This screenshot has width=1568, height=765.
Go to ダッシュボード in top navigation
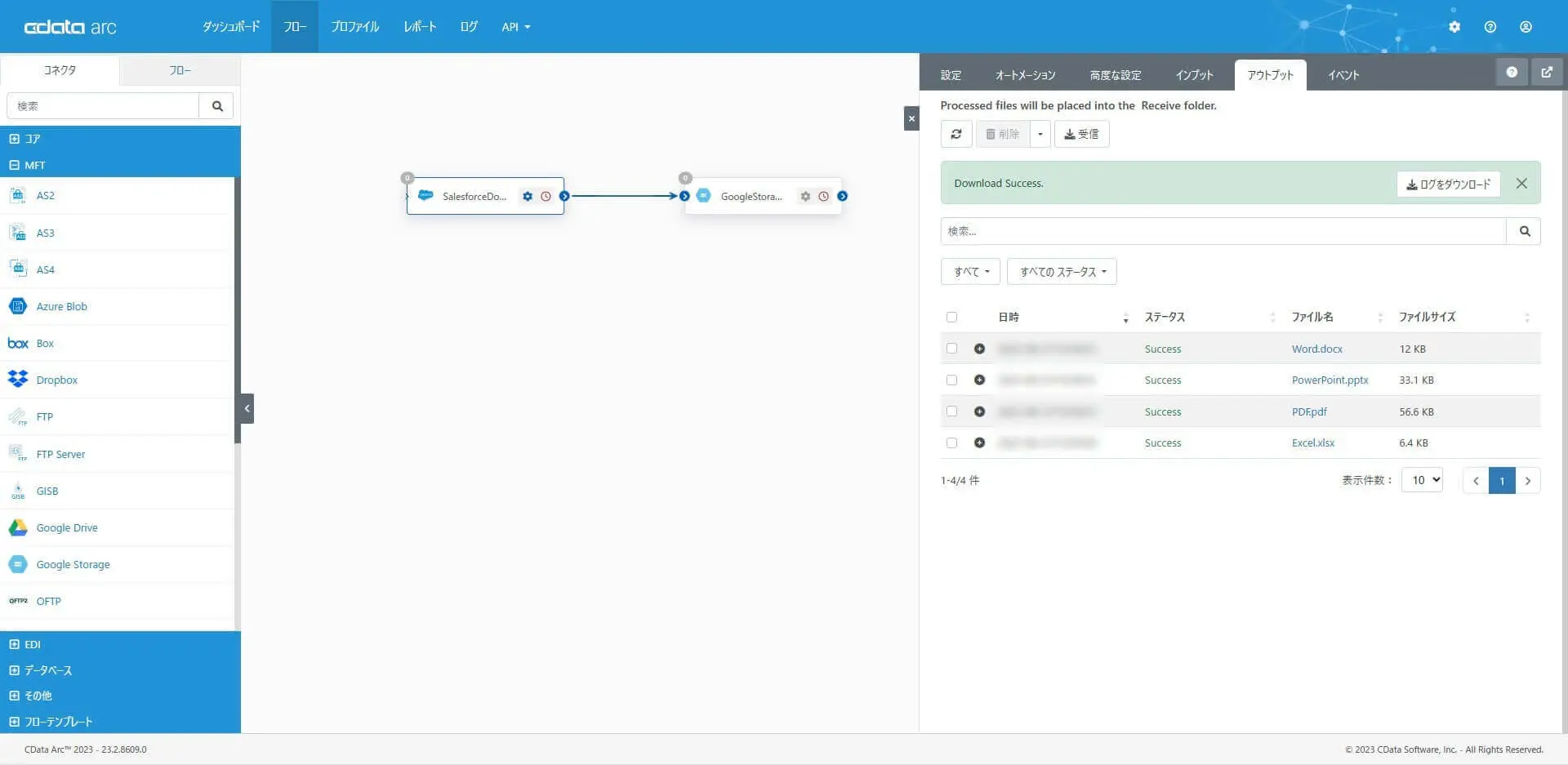231,27
